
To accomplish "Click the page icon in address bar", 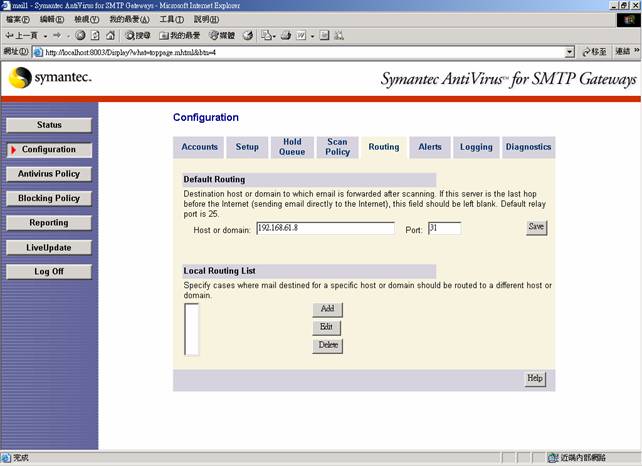I will tap(38, 52).
